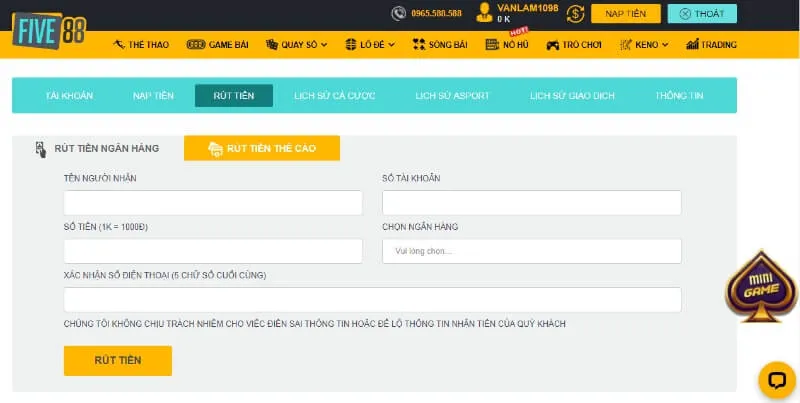This screenshot has height=403, width=800.
Task: Open the Mini Game spade badge
Action: click(x=761, y=284)
